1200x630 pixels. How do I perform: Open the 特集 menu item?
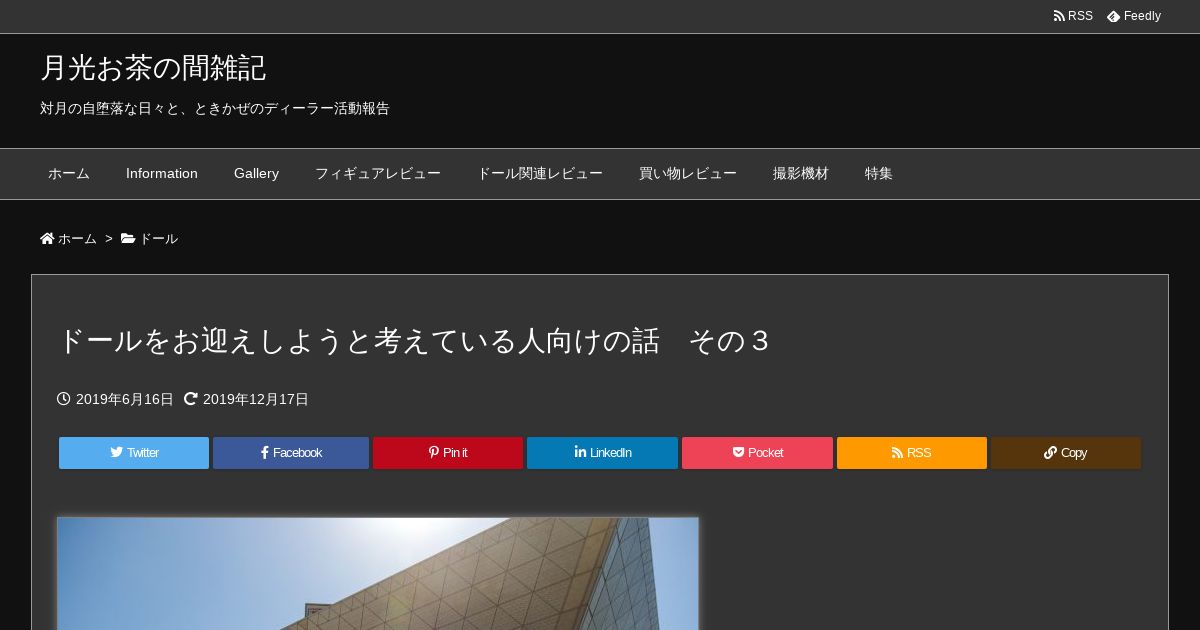[x=879, y=174]
